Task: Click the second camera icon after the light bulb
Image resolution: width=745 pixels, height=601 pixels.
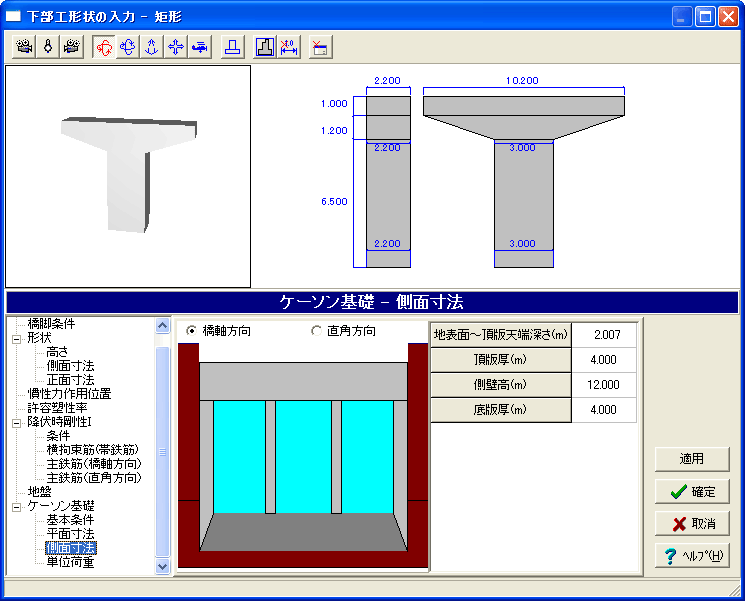Action: click(72, 47)
